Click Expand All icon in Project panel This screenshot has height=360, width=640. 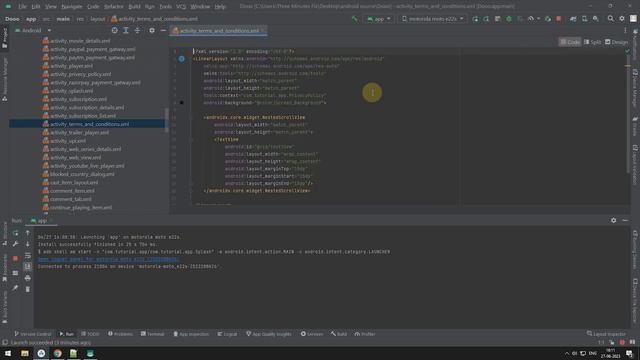click(126, 31)
